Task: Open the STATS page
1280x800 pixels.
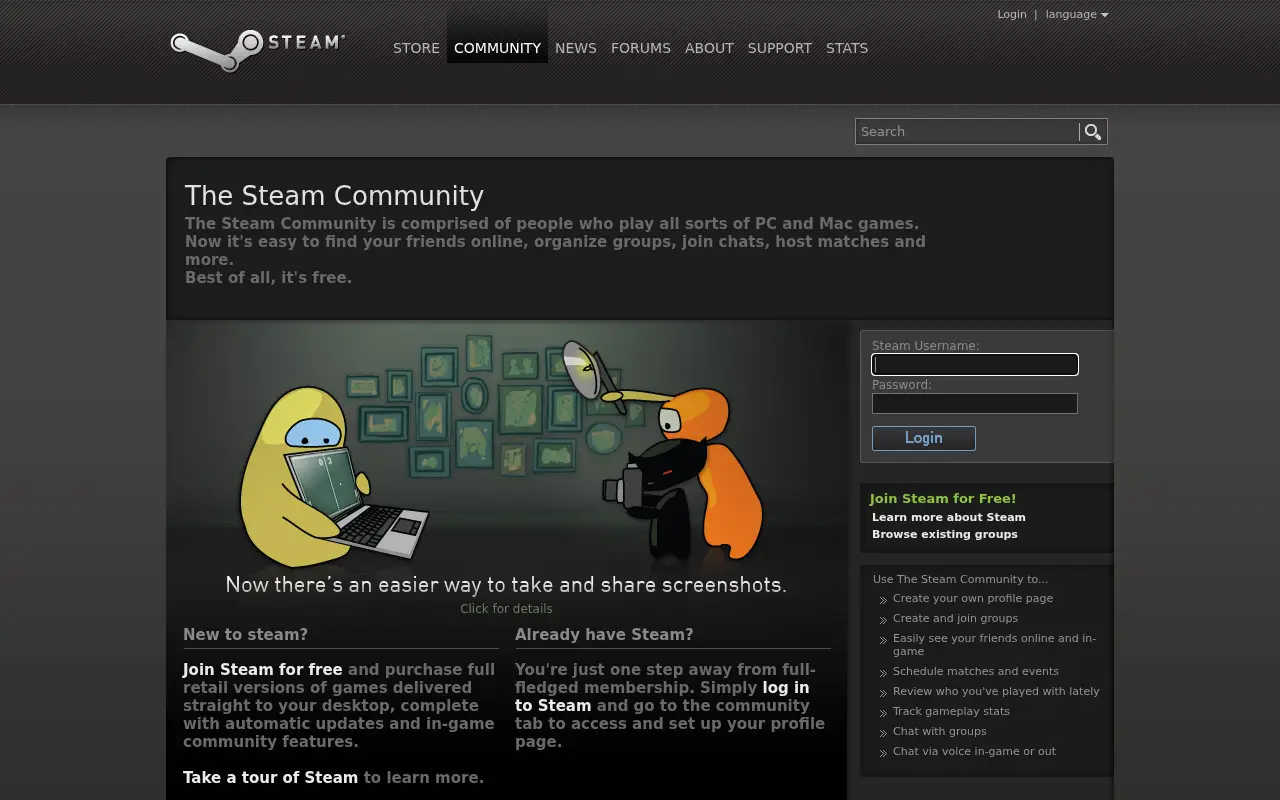Action: click(847, 48)
